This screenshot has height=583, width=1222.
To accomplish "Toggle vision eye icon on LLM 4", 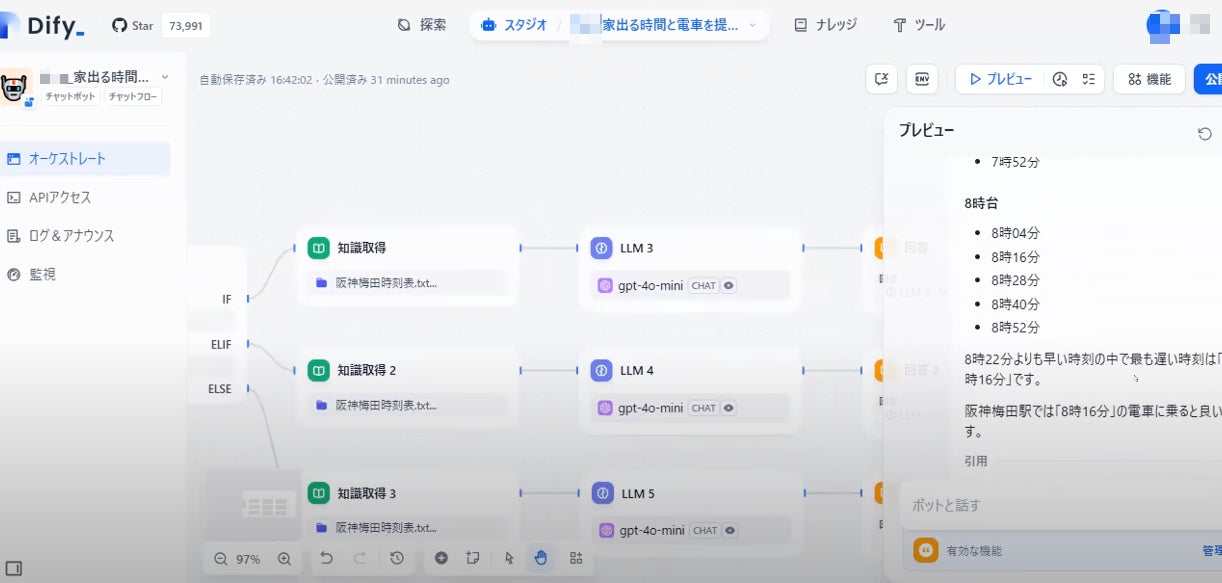I will (729, 408).
